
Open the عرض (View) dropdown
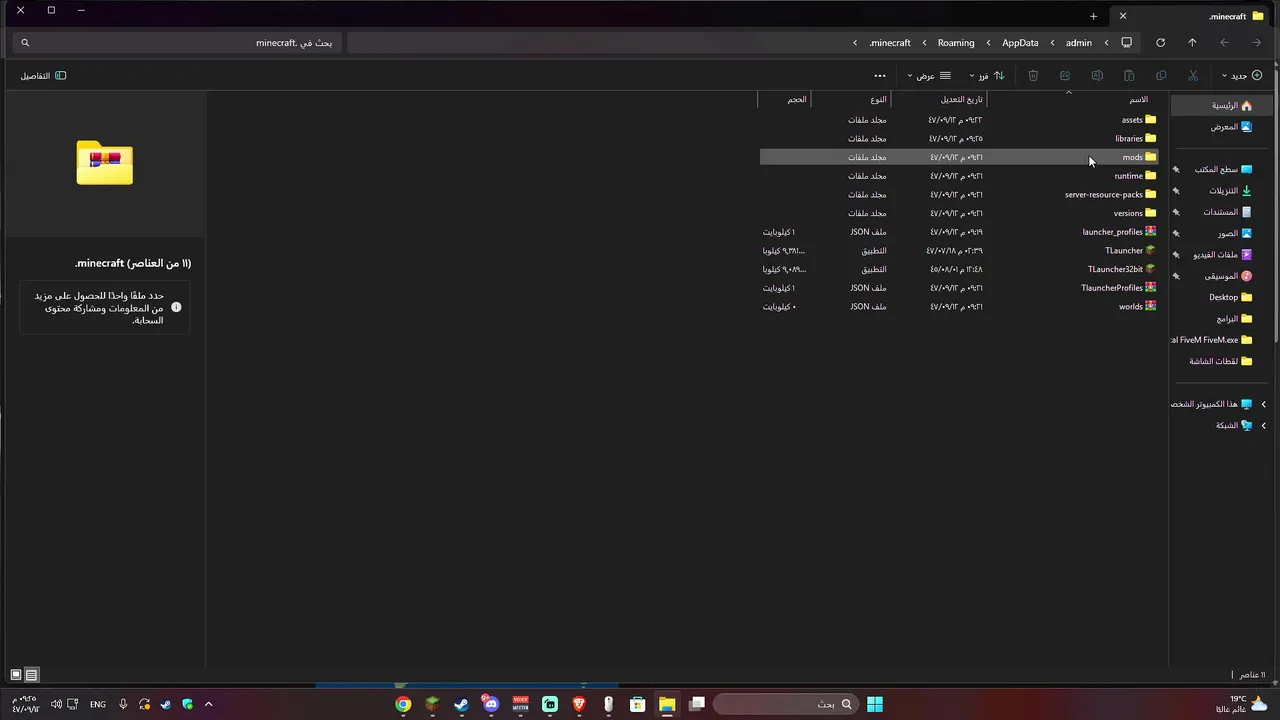pos(929,76)
